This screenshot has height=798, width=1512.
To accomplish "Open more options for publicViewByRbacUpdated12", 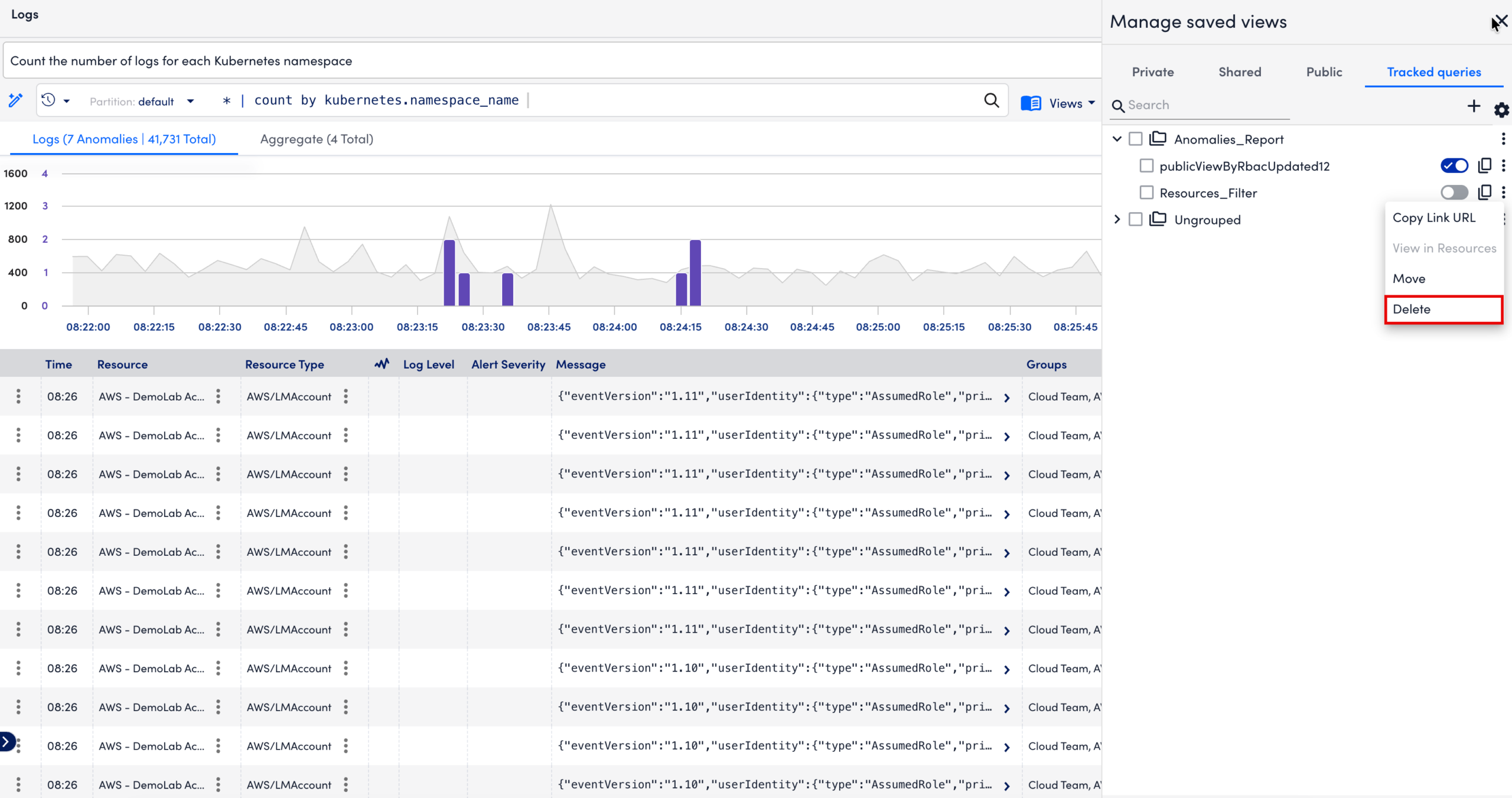I will pos(1503,165).
